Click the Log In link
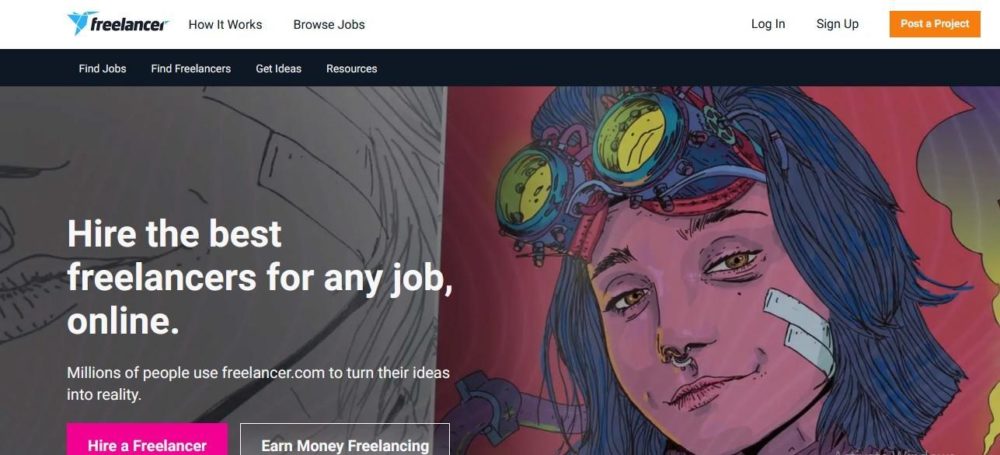Image resolution: width=1000 pixels, height=455 pixels. click(x=768, y=24)
